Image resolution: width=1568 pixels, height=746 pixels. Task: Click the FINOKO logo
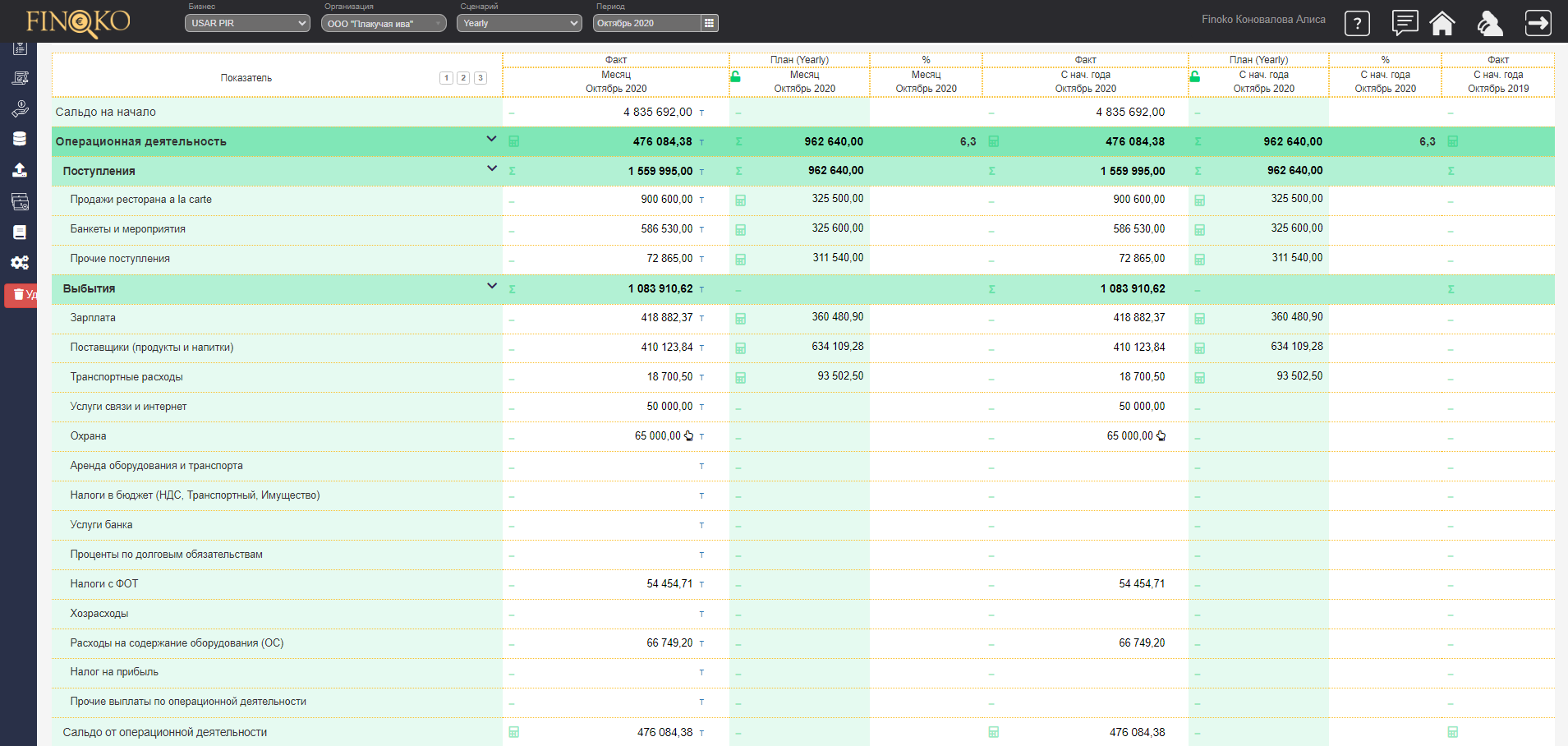point(78,21)
